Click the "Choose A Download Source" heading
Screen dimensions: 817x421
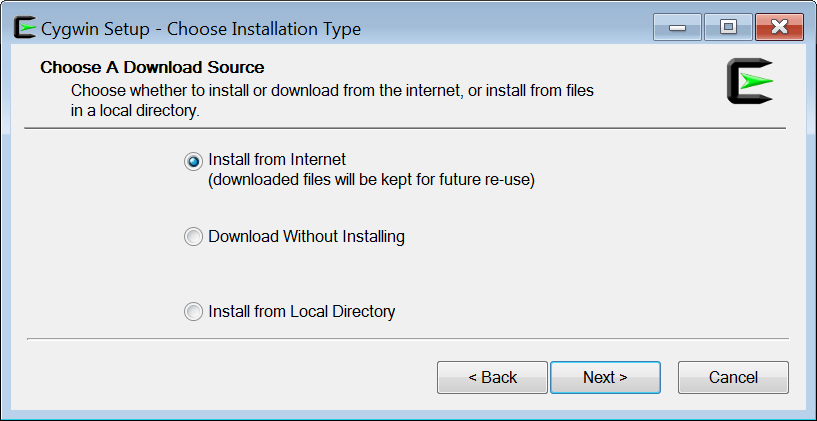[x=152, y=67]
